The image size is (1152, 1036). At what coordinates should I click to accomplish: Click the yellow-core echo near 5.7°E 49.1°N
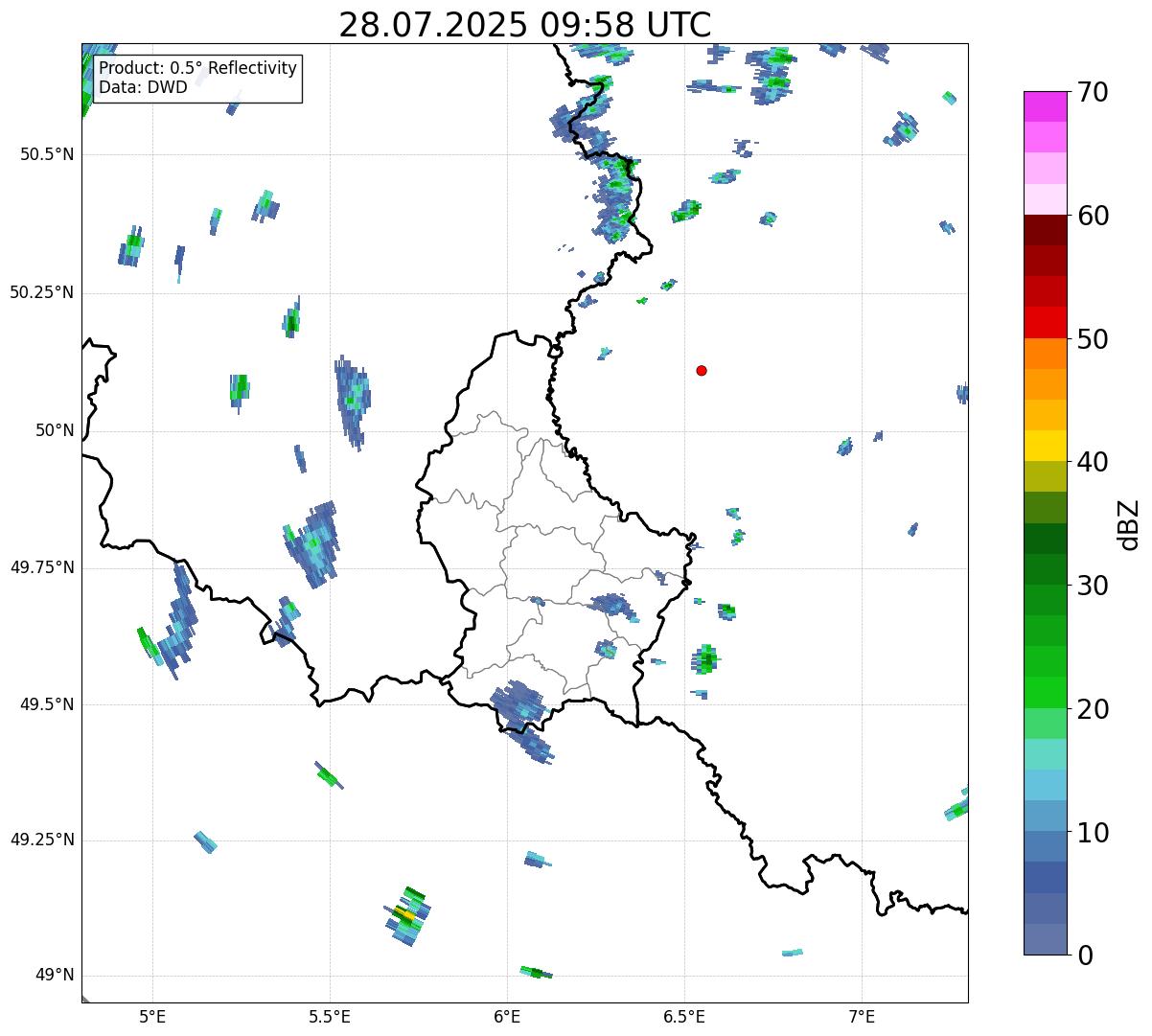point(407,916)
